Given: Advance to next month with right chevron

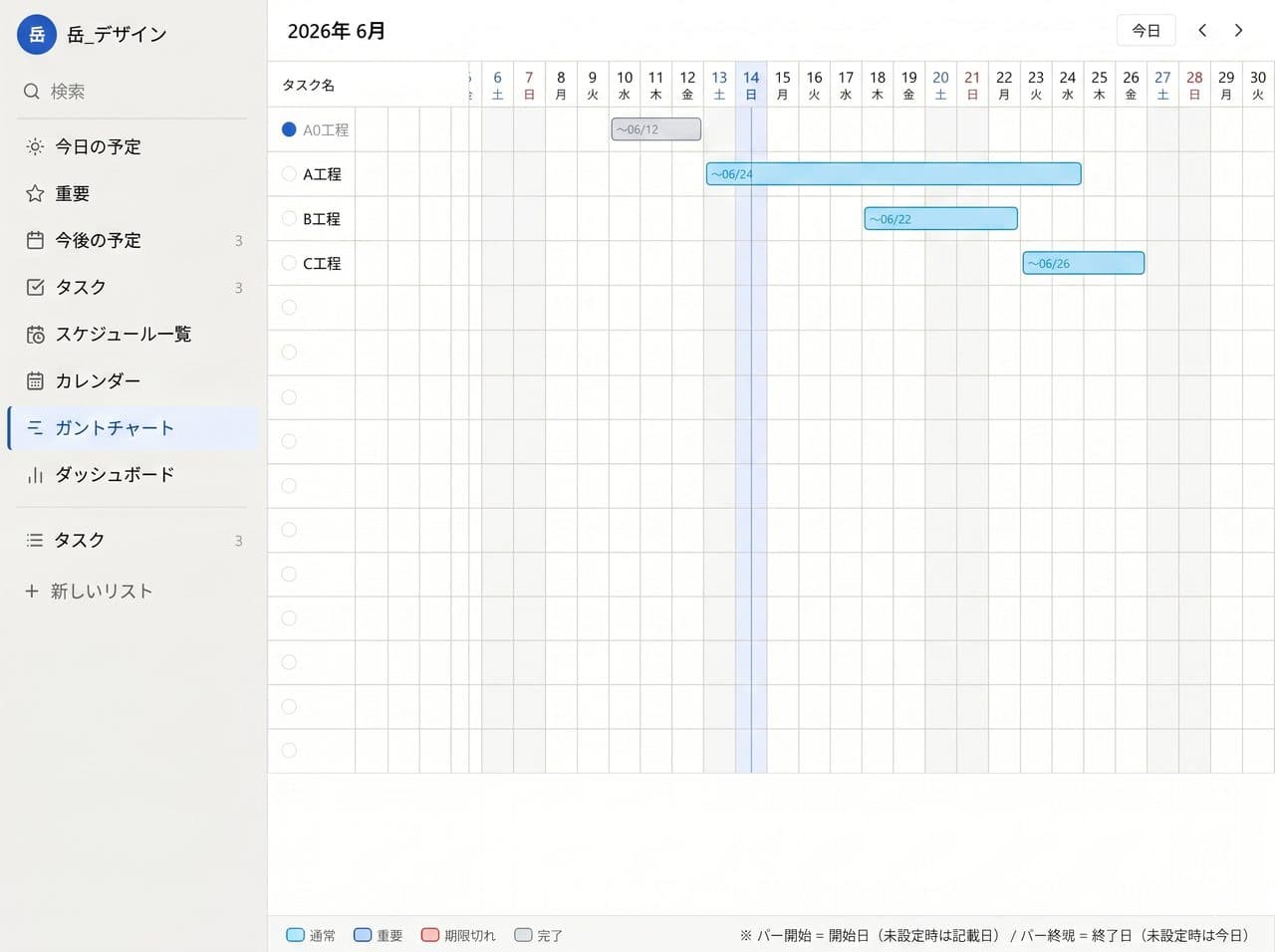Looking at the screenshot, I should point(1238,31).
